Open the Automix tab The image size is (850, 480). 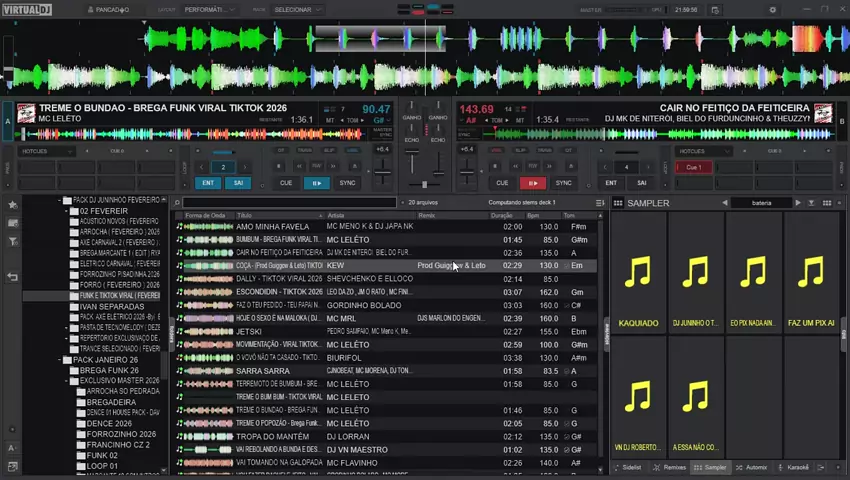coord(751,467)
